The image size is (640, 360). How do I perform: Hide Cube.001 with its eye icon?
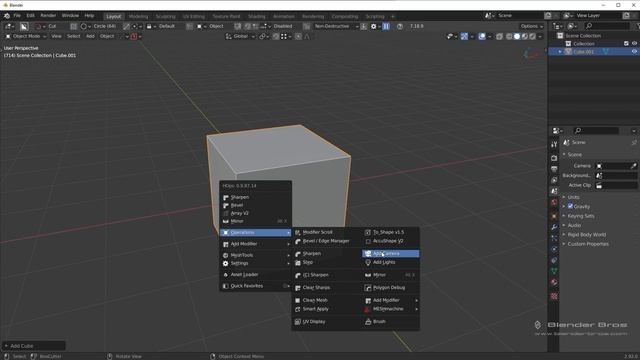click(634, 51)
